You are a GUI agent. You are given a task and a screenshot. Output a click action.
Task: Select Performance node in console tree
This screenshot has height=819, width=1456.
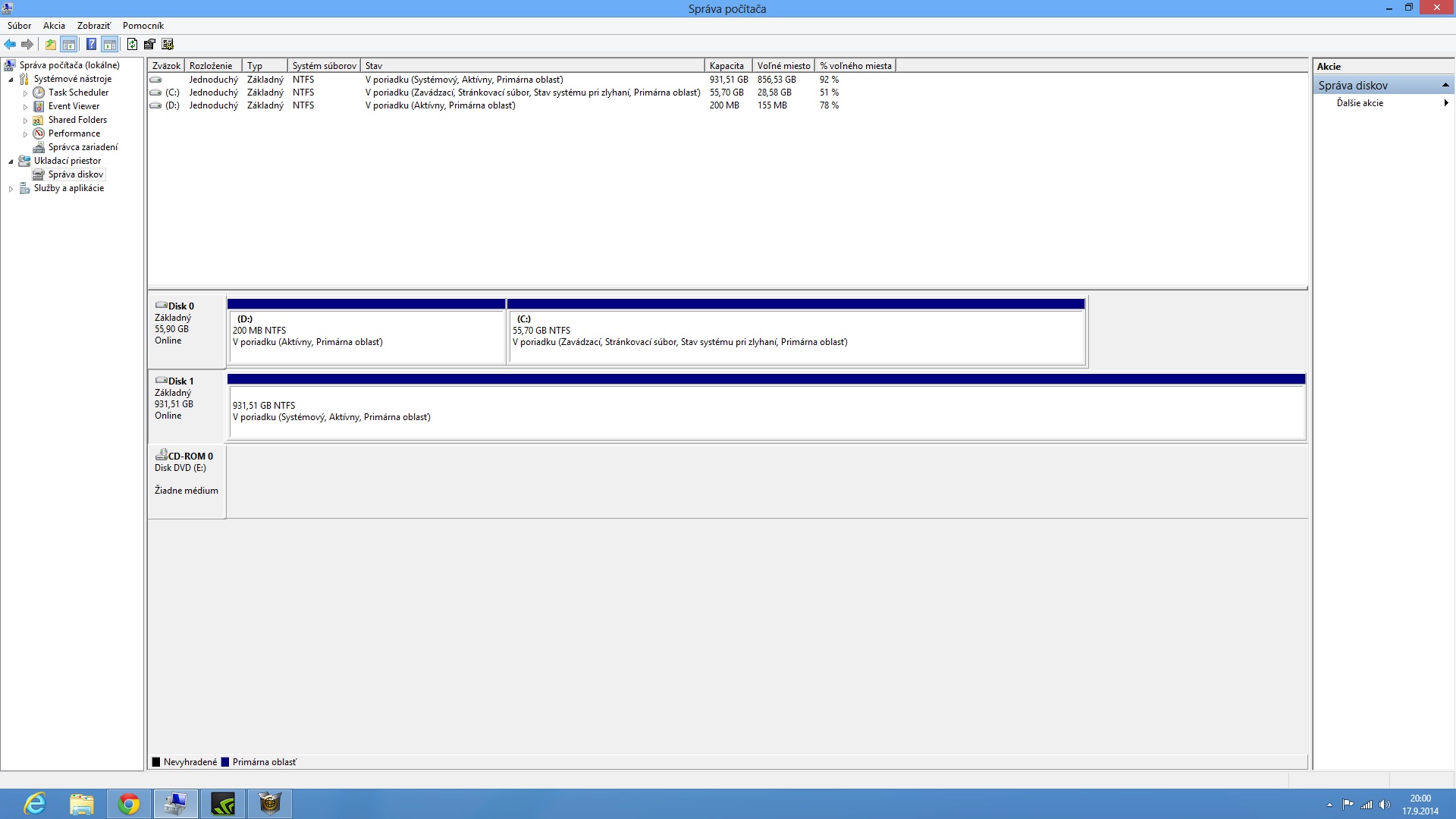click(74, 133)
